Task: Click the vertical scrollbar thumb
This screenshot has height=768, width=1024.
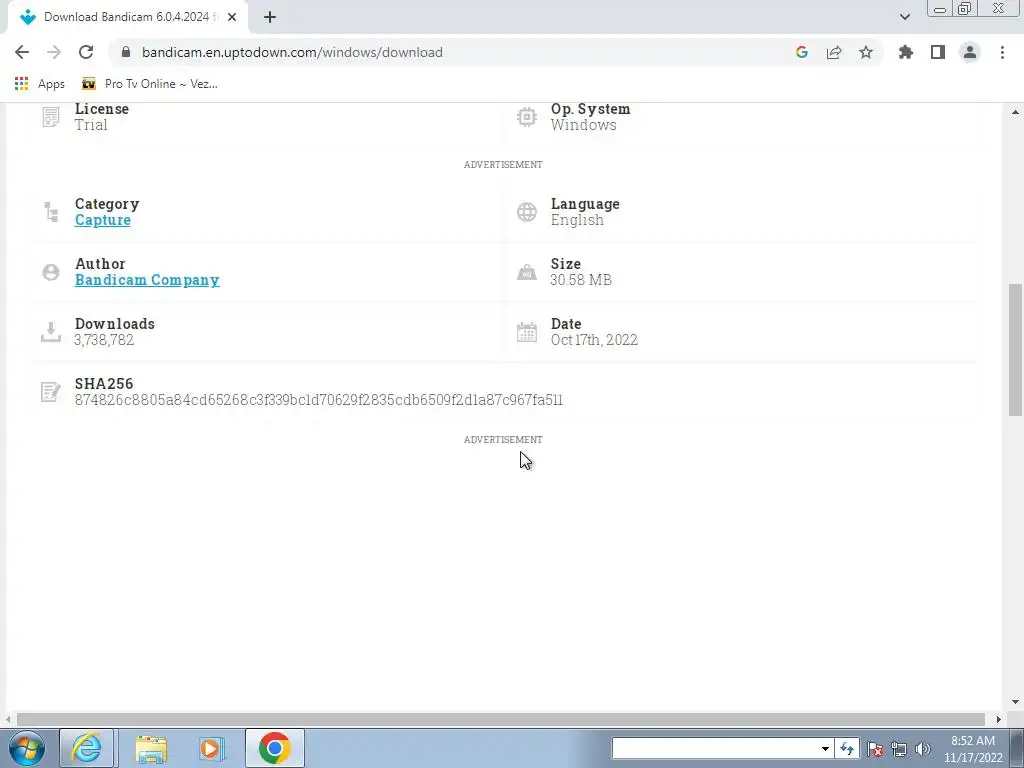Action: click(x=1015, y=349)
